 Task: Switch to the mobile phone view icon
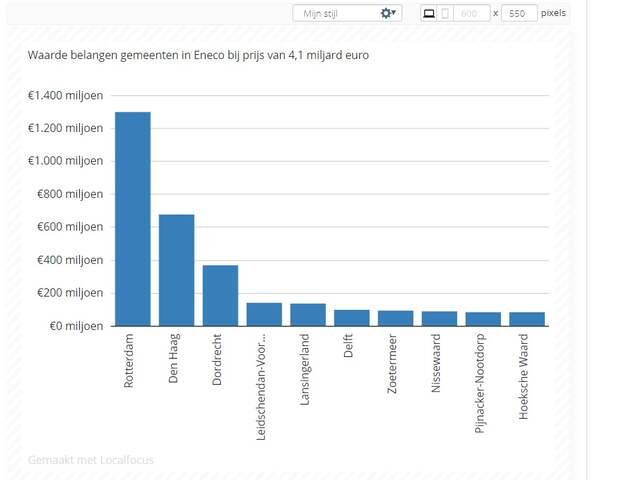(x=445, y=13)
